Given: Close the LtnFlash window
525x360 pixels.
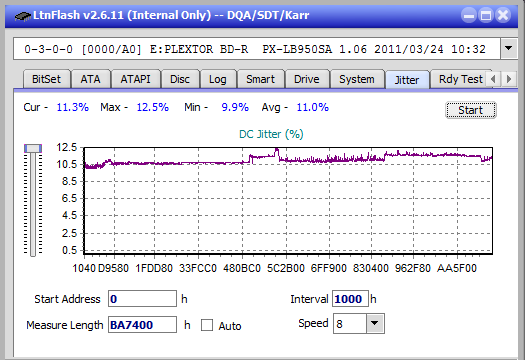Looking at the screenshot, I should 503,15.
